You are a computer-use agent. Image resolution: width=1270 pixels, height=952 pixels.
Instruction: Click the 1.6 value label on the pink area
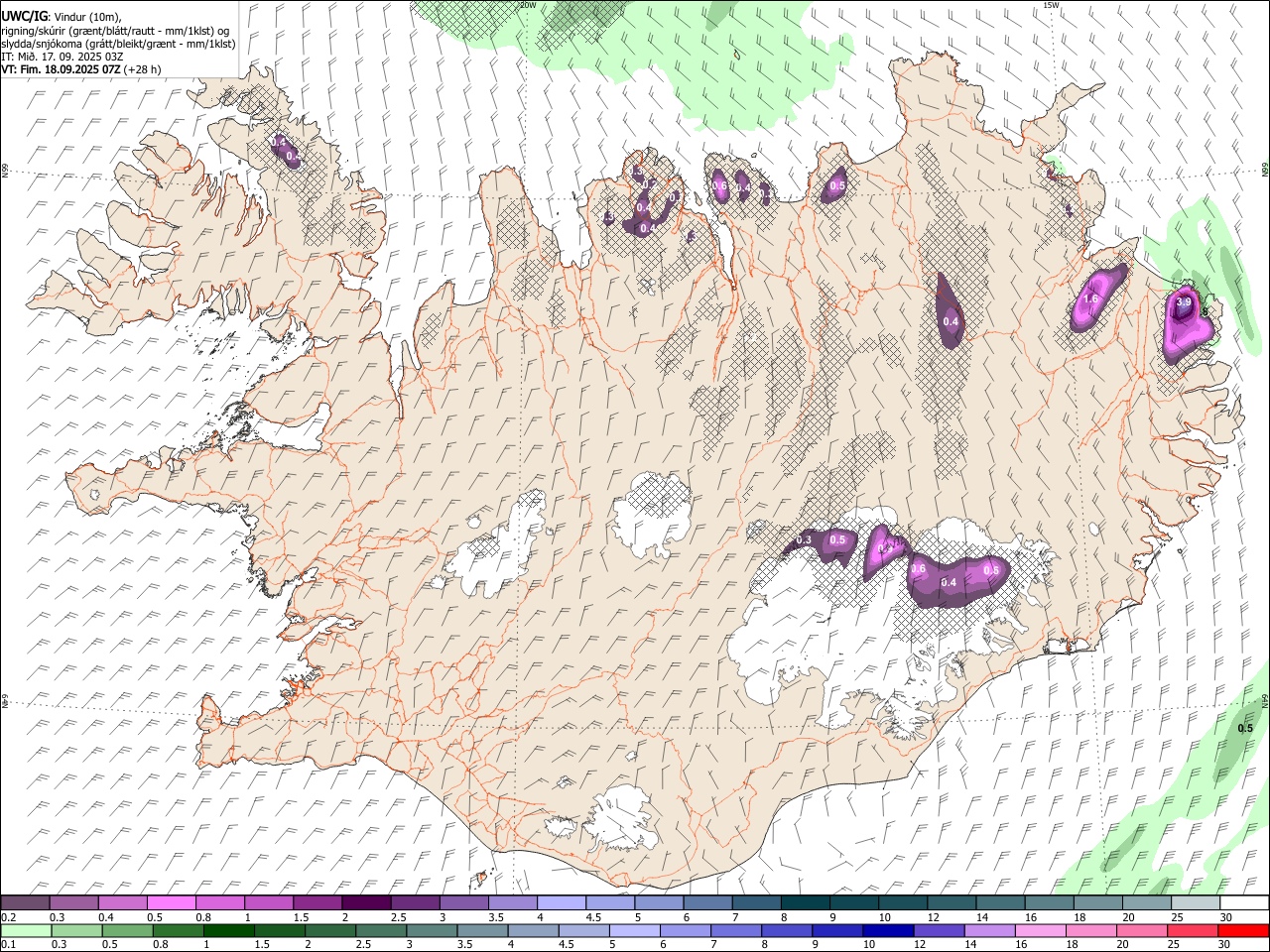click(x=1091, y=298)
